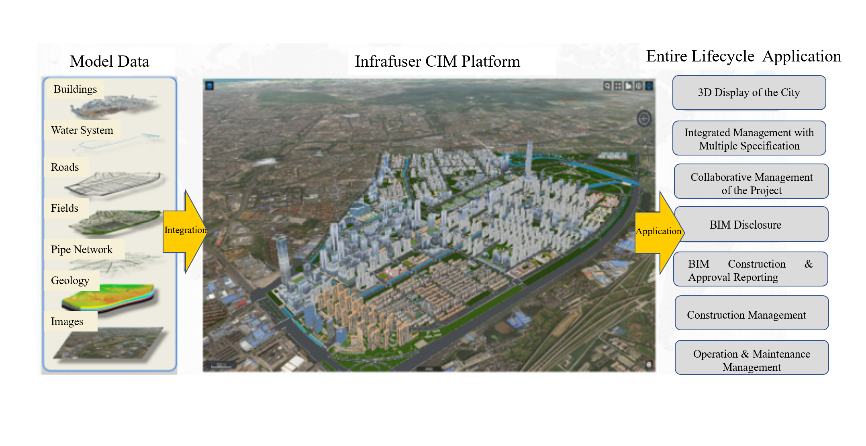
Task: Select the 3D Display of the City box
Action: click(748, 92)
